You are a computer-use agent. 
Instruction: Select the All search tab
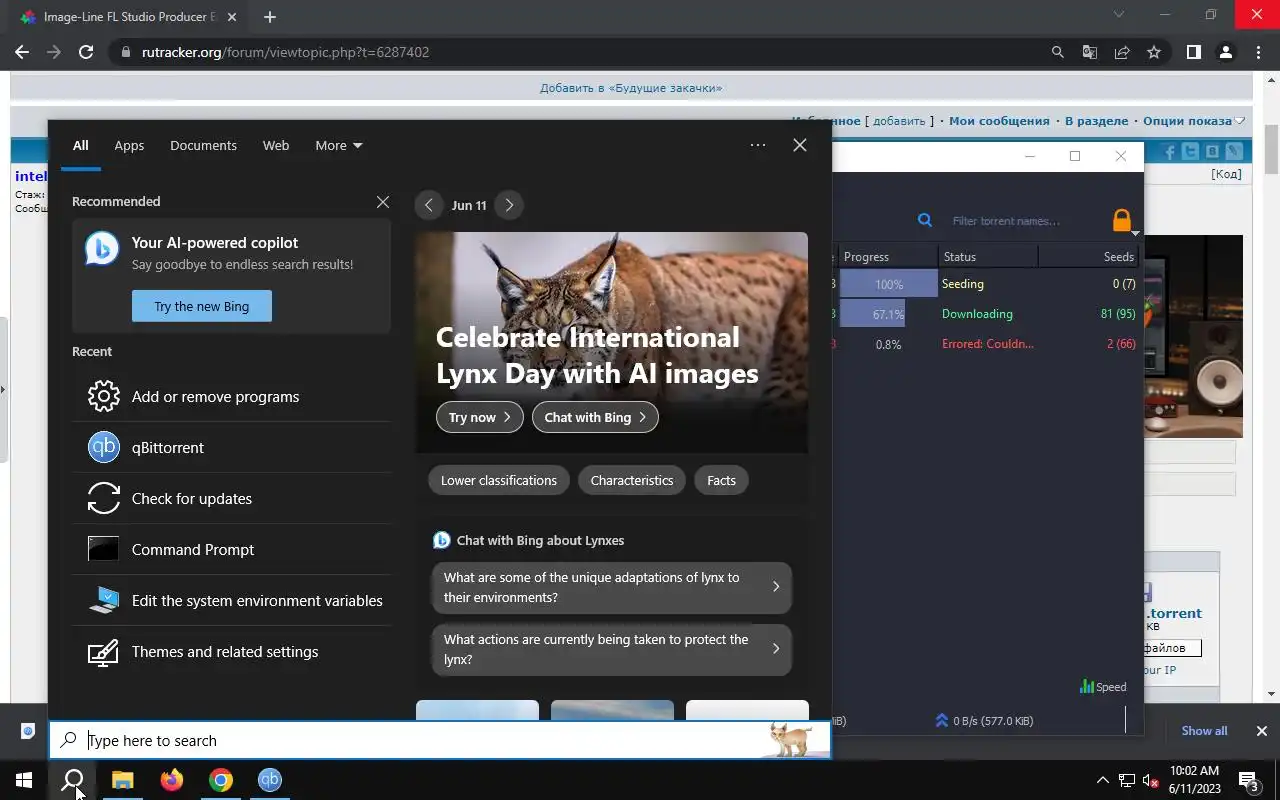pos(80,145)
